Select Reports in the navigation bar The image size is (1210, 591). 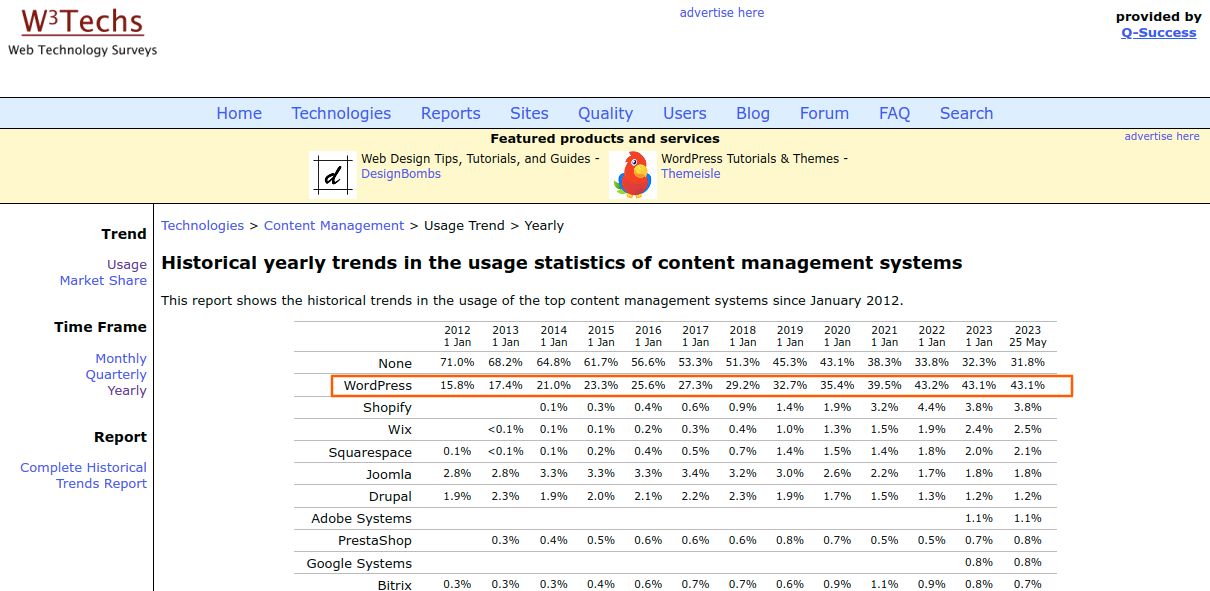click(x=450, y=113)
